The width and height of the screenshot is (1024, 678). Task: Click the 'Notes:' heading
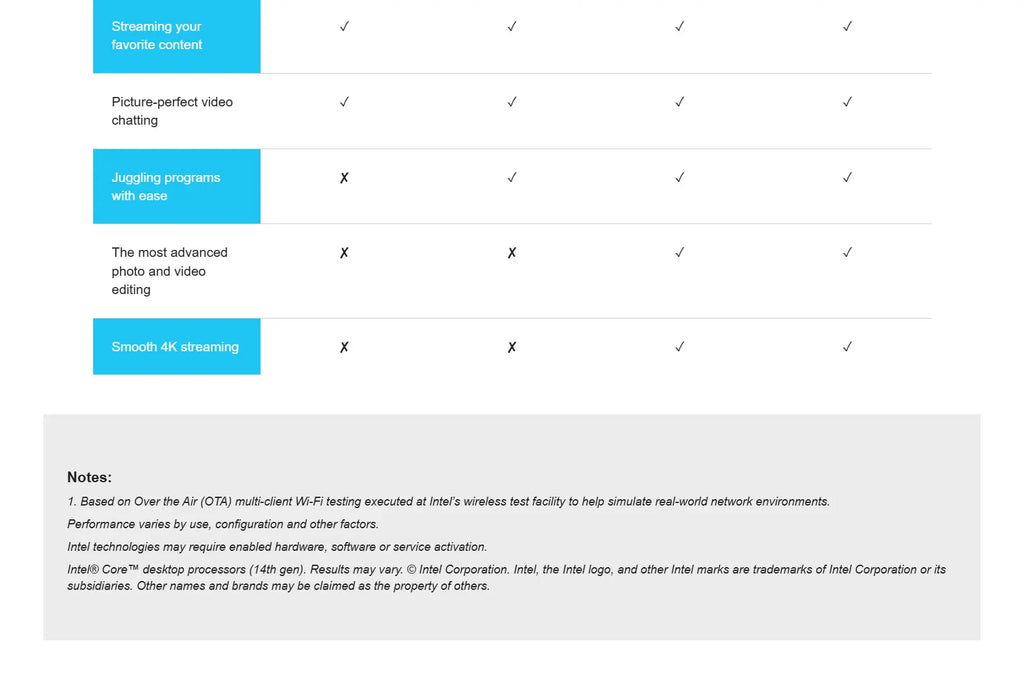[89, 477]
